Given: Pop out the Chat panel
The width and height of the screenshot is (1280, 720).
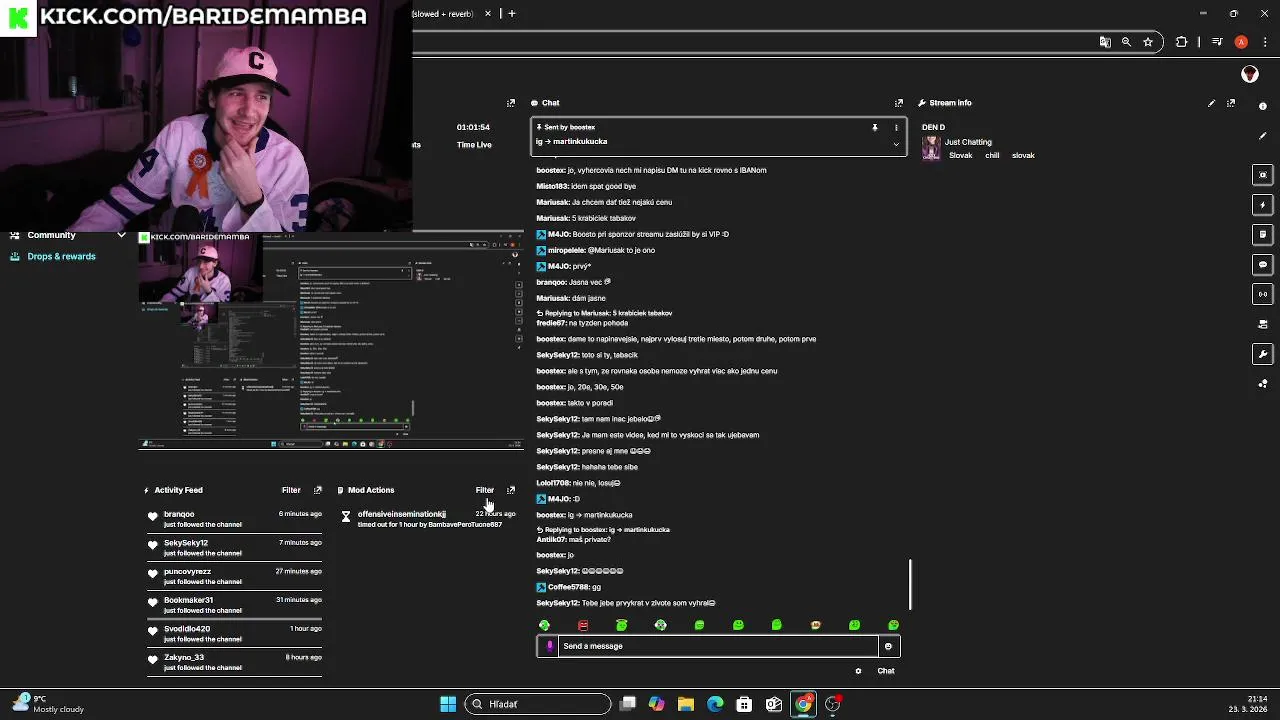Looking at the screenshot, I should coord(898,103).
